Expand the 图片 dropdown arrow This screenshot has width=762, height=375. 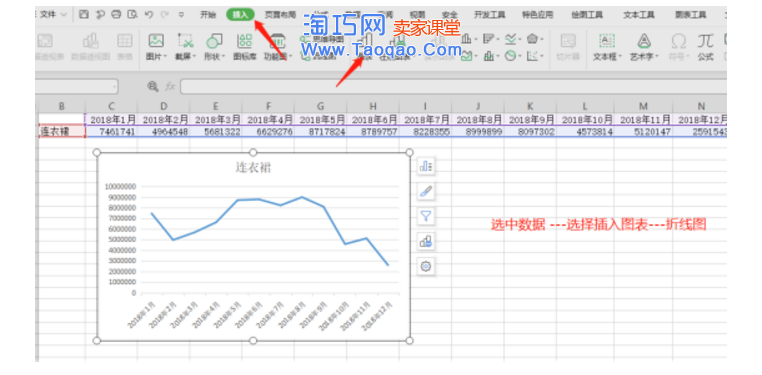165,57
